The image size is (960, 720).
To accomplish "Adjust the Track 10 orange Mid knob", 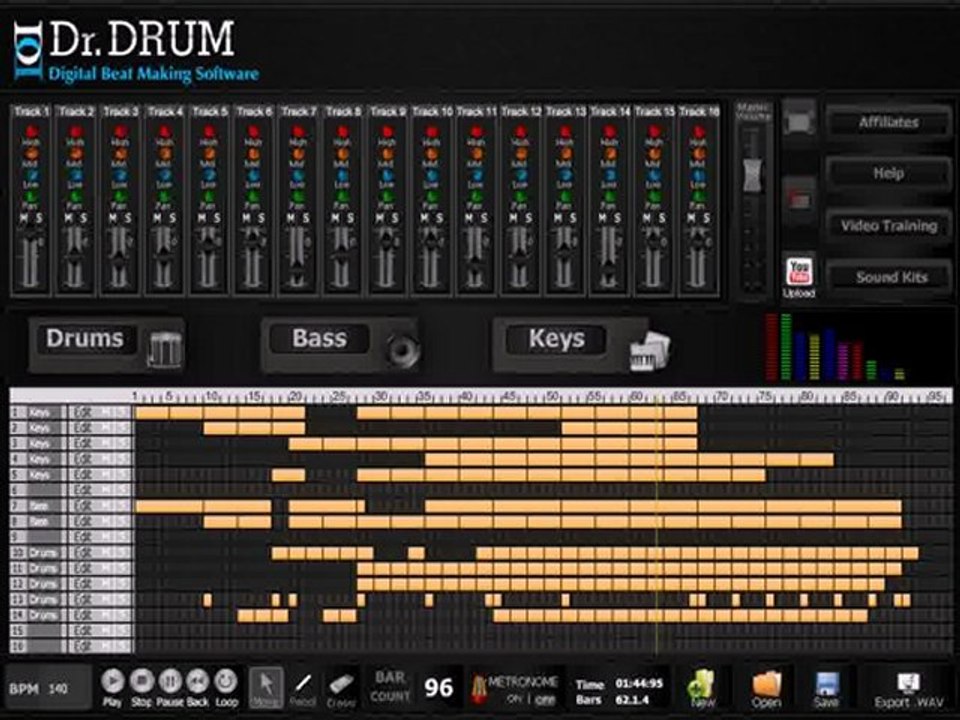I will point(432,154).
